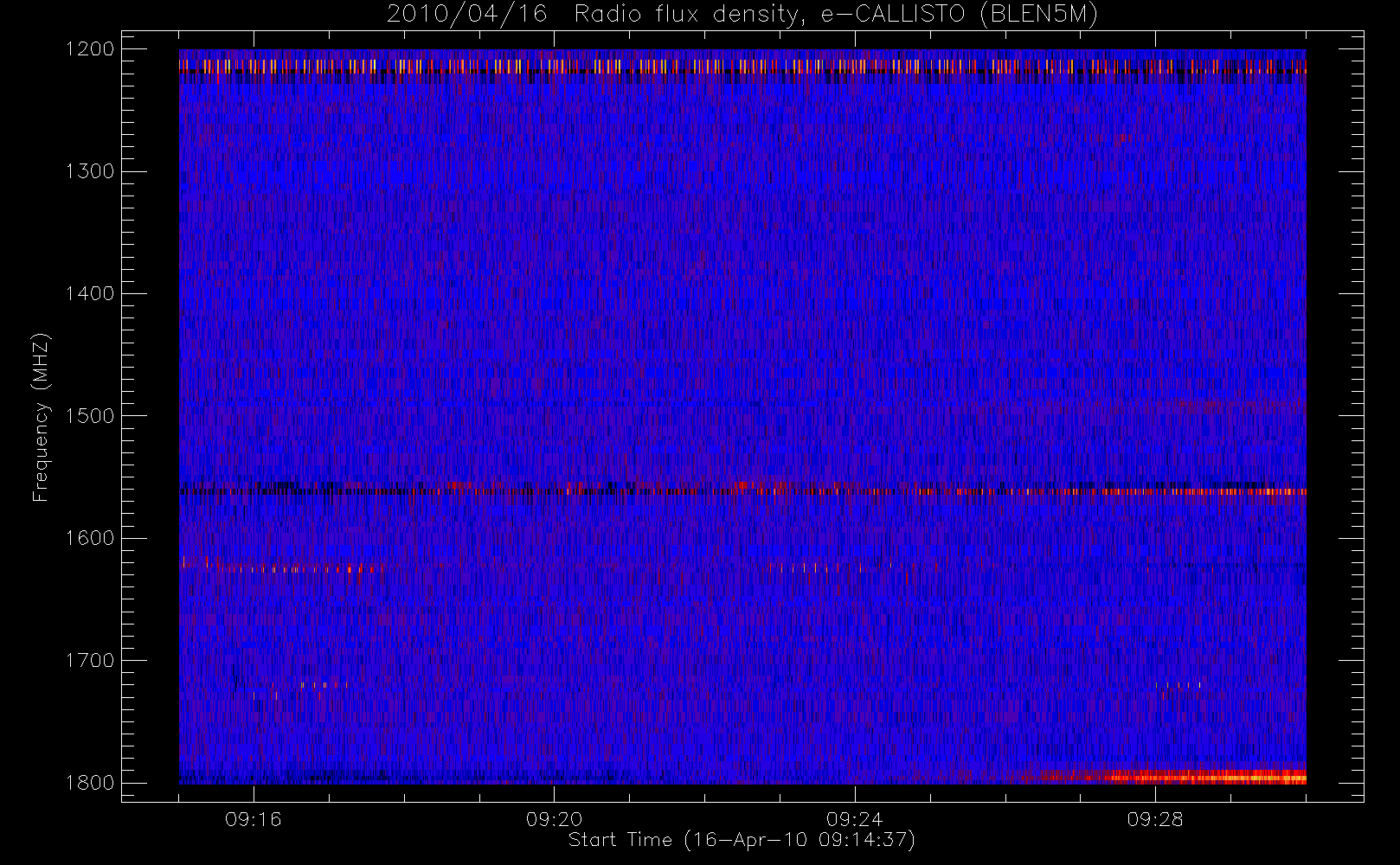Click the 'Start Time (16-Apr-10 09:14:37)' axis title
The width and height of the screenshot is (1400, 865).
tap(742, 840)
